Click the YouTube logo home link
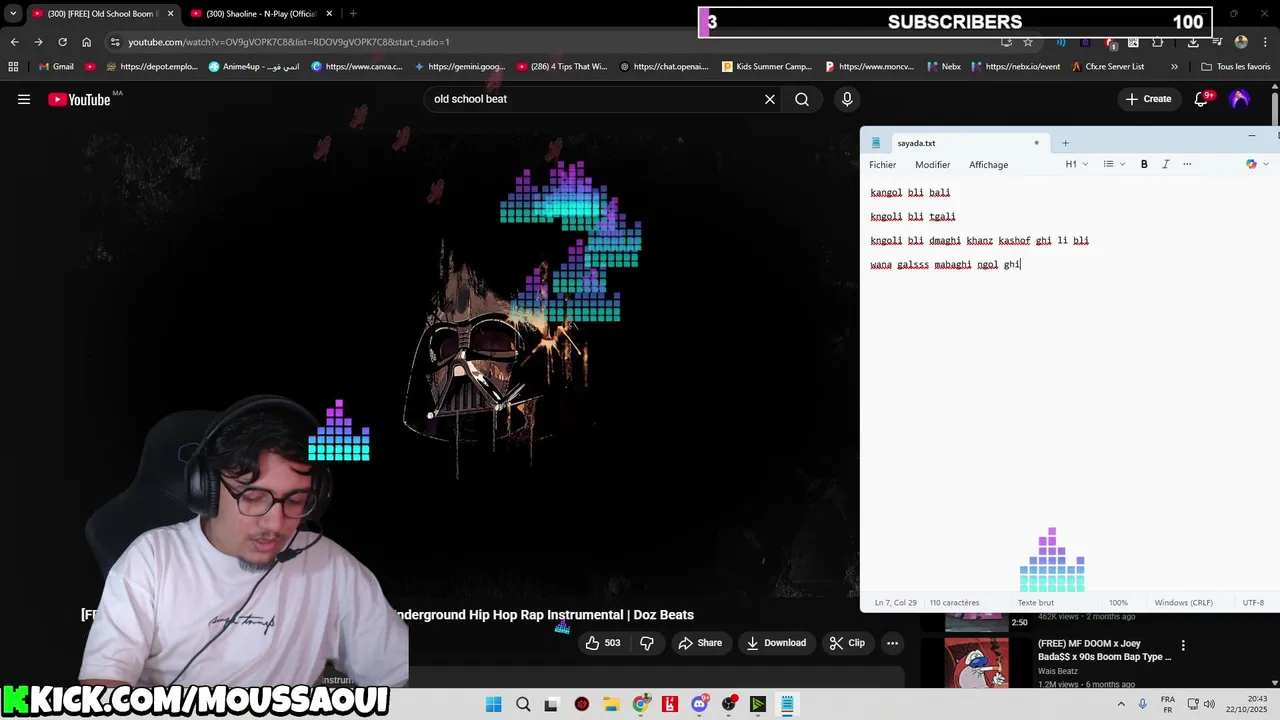This screenshot has width=1280, height=720. click(79, 99)
